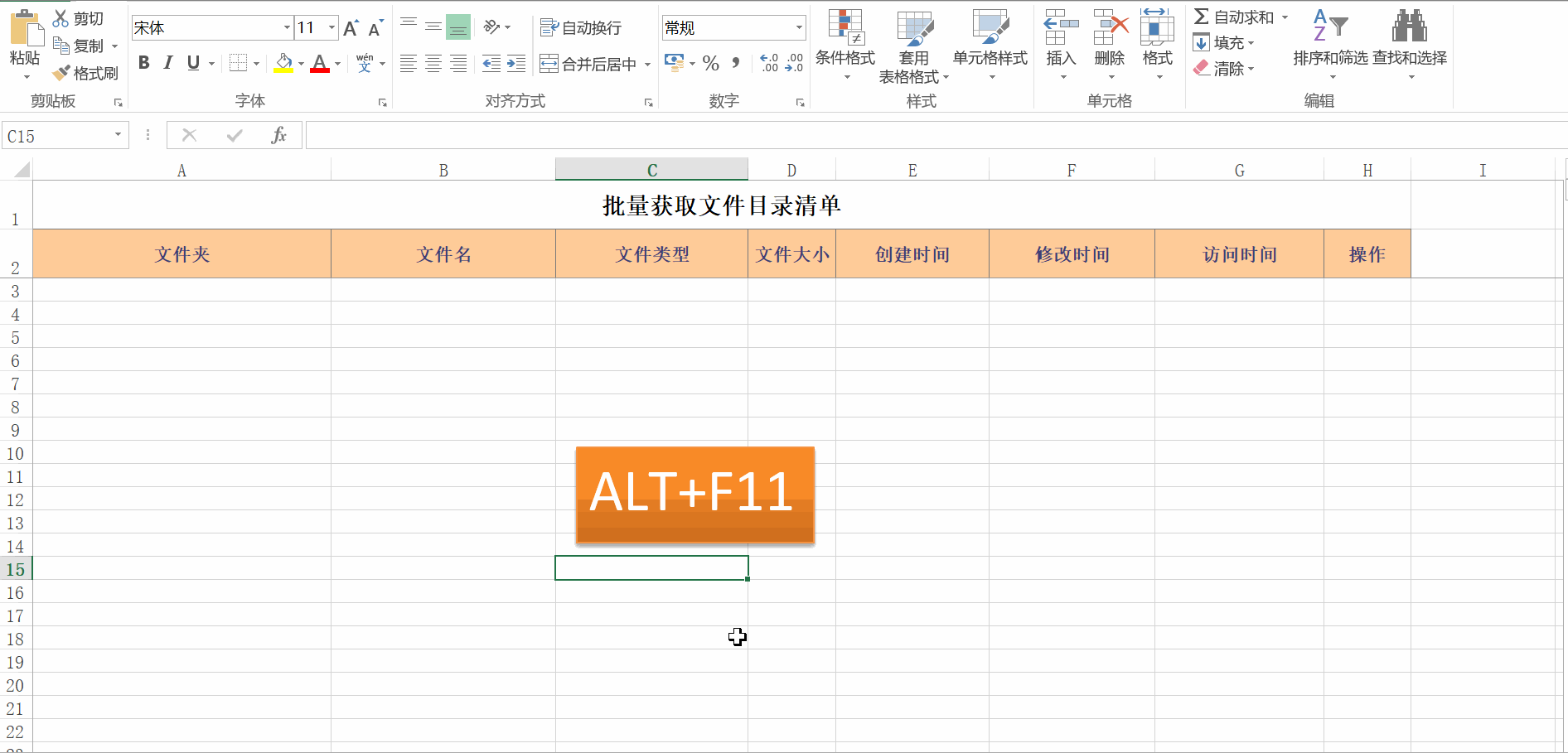Apply the yellow fill color bucket
The image size is (1568, 753).
pyautogui.click(x=283, y=63)
